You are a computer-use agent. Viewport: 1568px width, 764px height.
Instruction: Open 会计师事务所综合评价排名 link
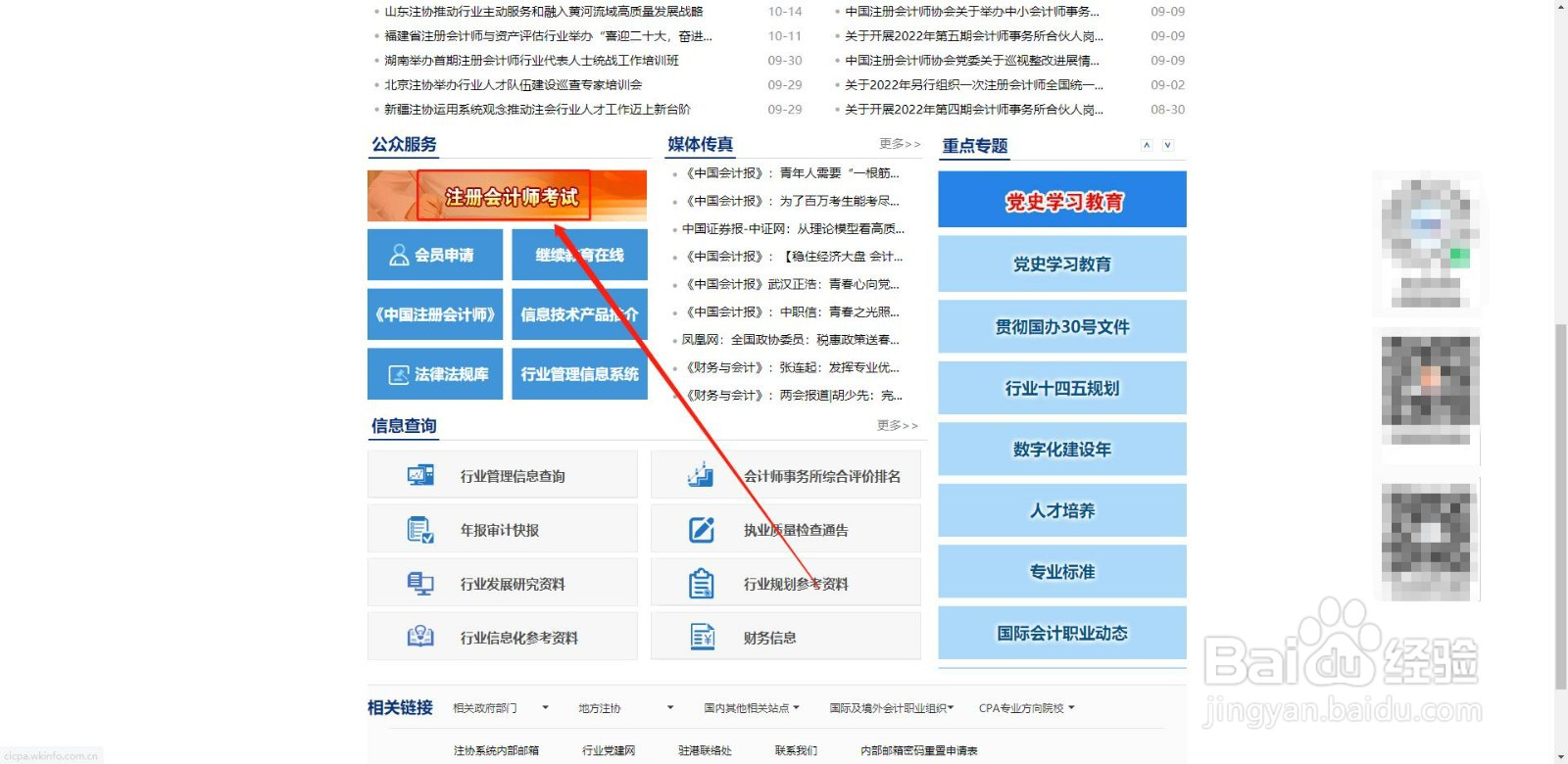tap(822, 476)
